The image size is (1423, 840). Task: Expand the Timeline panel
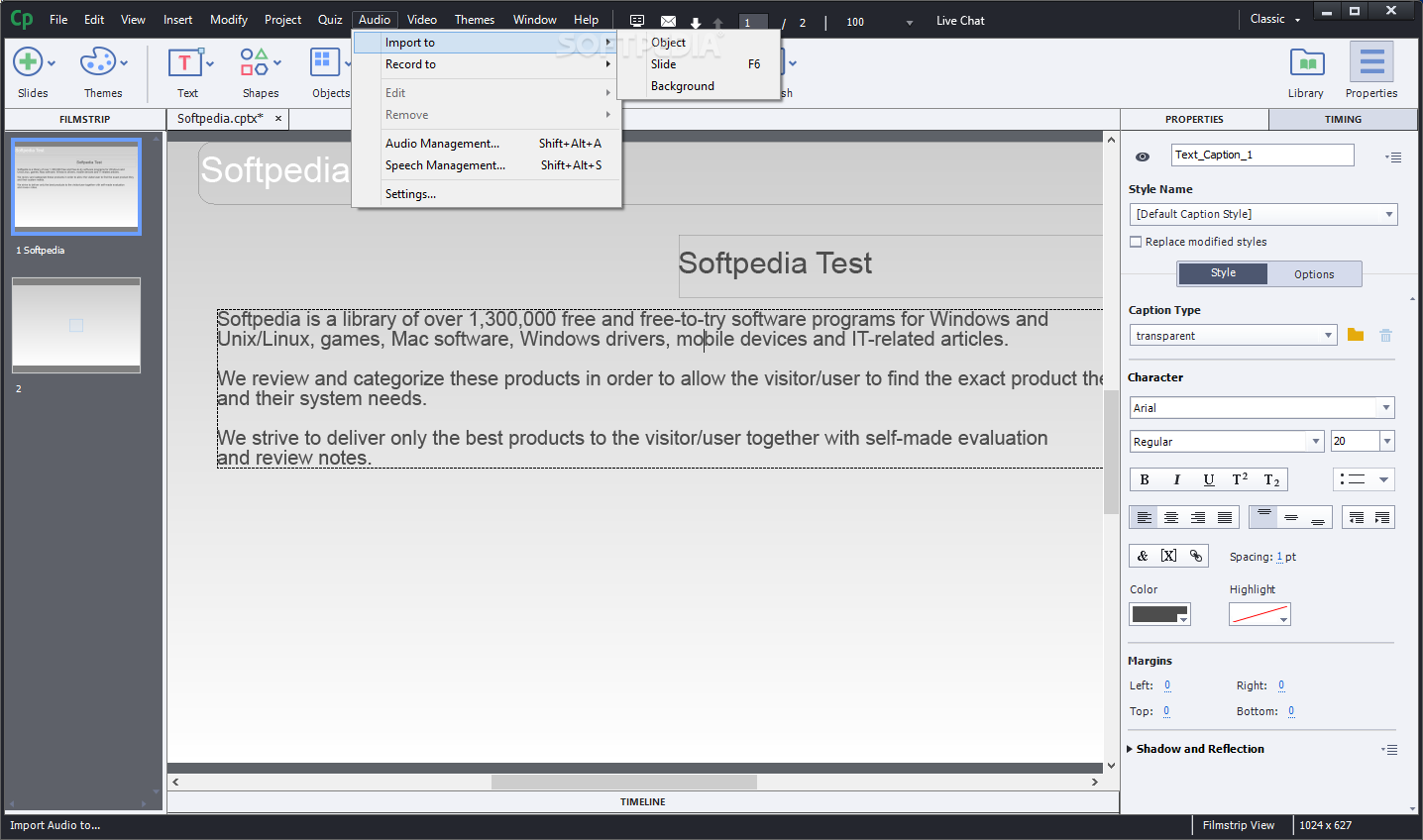(643, 802)
